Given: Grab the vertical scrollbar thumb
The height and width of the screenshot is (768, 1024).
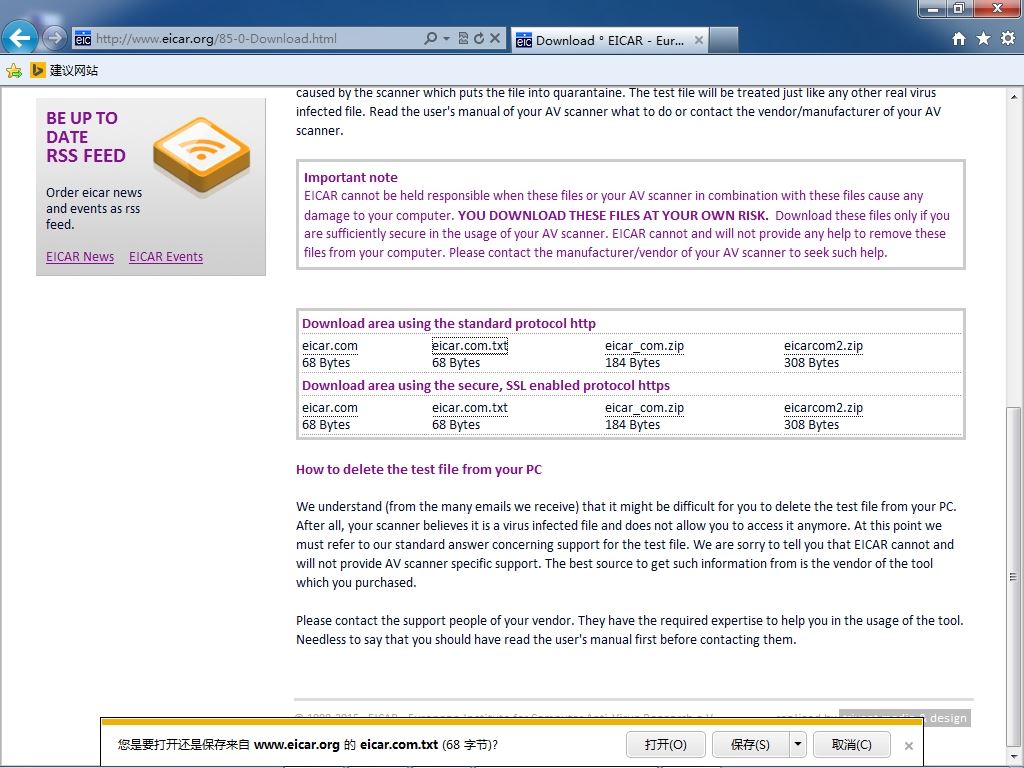Looking at the screenshot, I should [x=1014, y=576].
